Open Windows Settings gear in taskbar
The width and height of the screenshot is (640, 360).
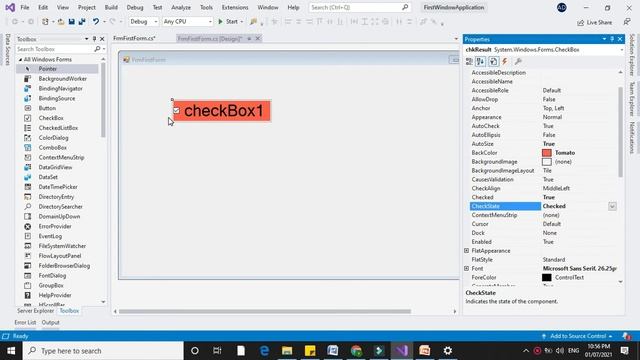click(x=448, y=351)
